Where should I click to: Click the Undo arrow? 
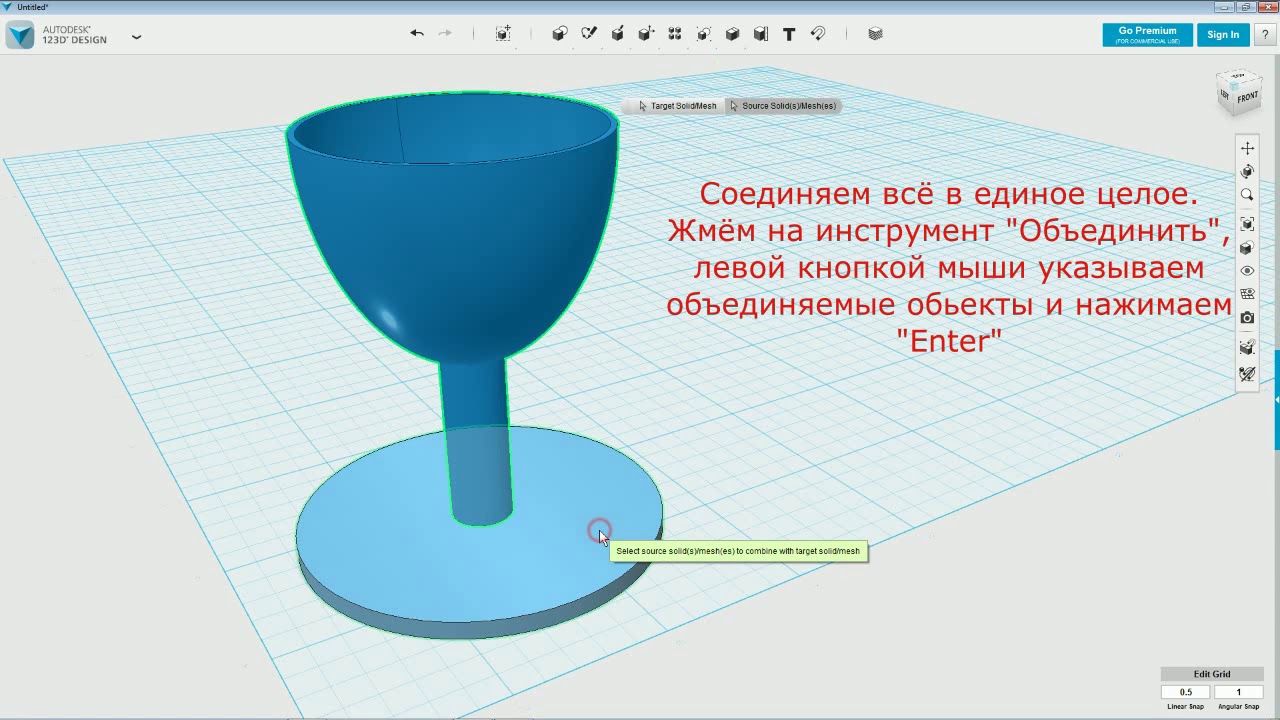point(417,33)
